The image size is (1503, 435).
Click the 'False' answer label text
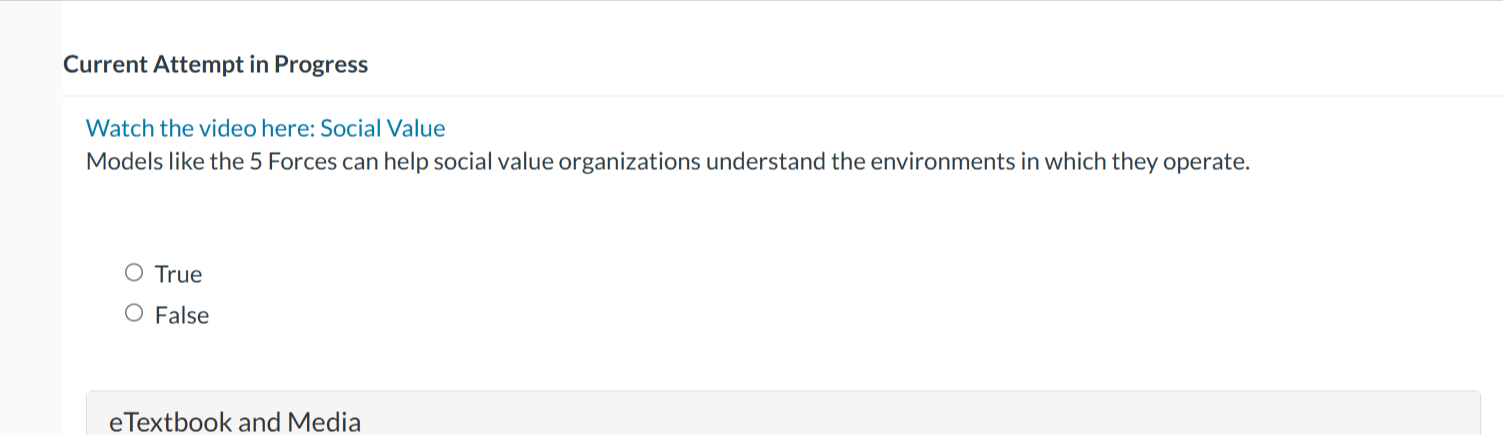click(182, 316)
